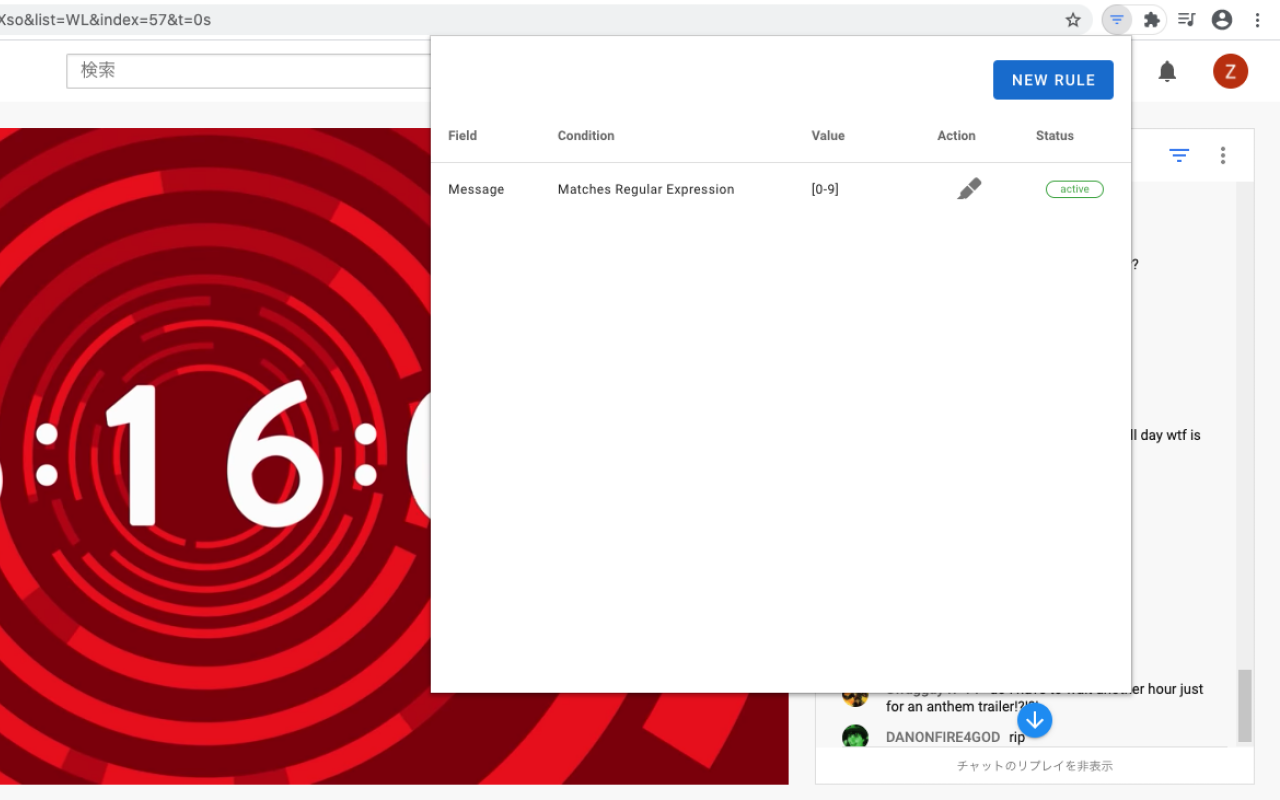The width and height of the screenshot is (1280, 800).
Task: Open the Chrome profile account icon
Action: 1222,20
